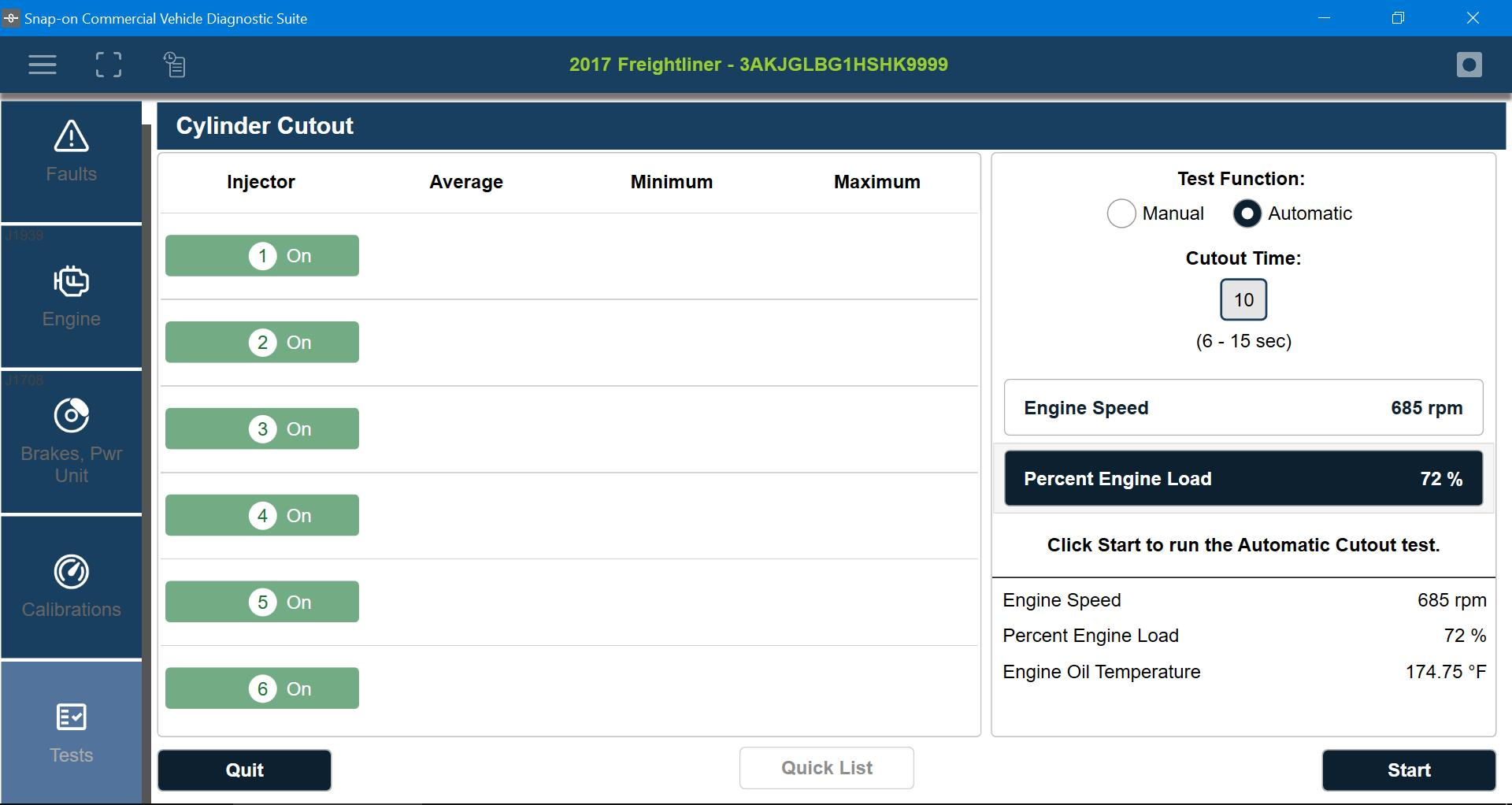Open the hamburger menu icon
Viewport: 1512px width, 805px height.
[43, 65]
